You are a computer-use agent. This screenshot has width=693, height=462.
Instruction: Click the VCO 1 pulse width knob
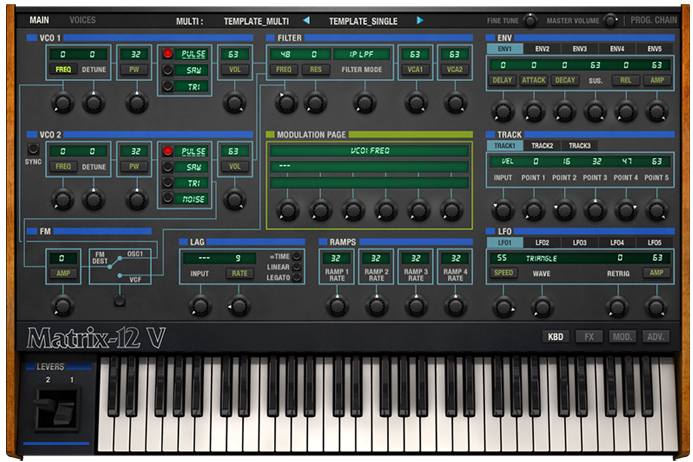[137, 103]
